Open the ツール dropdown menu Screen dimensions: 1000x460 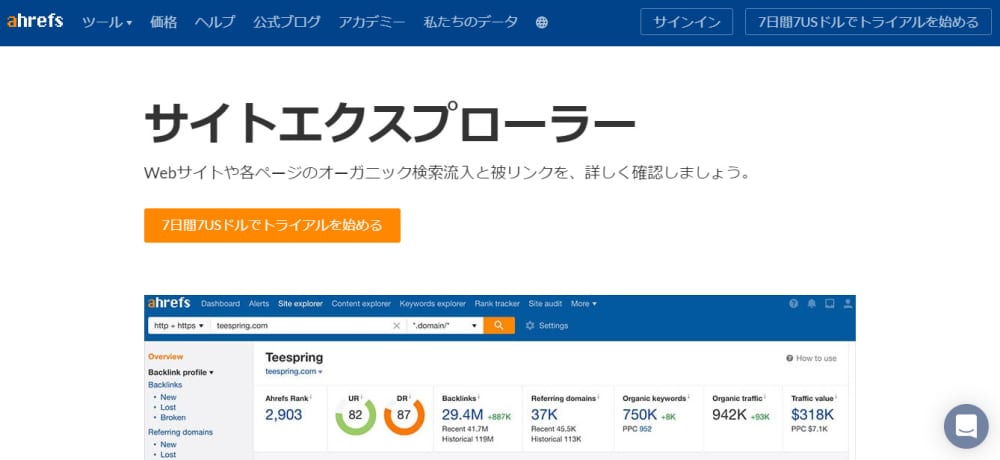(107, 22)
